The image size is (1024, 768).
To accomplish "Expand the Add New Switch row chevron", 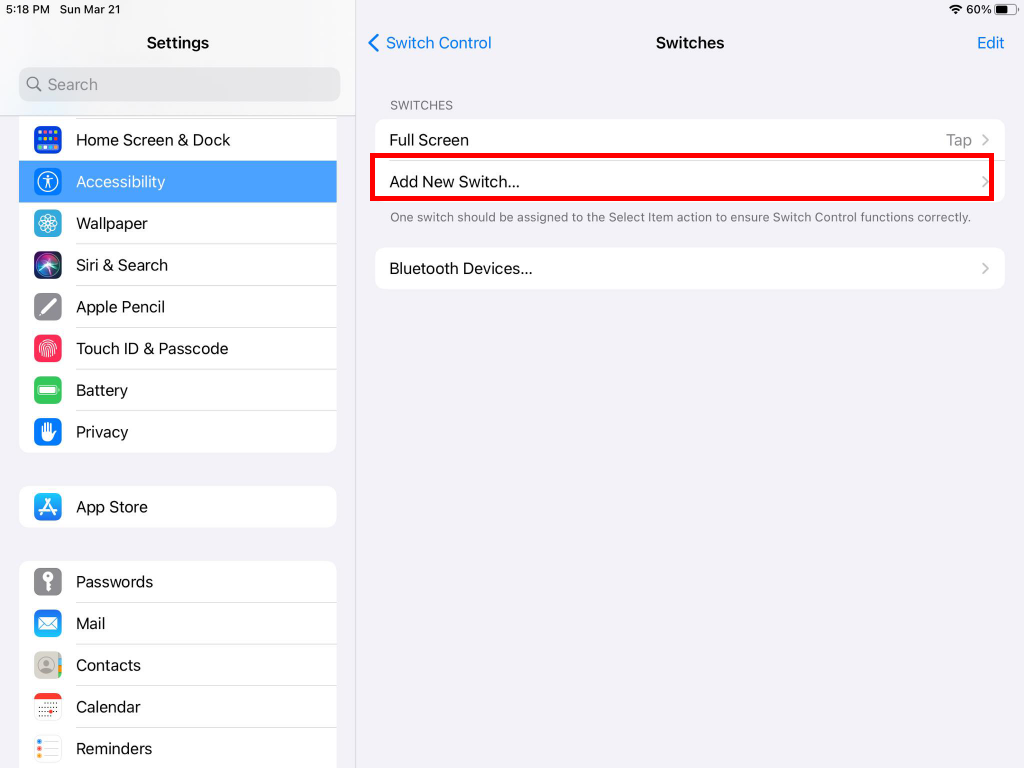I will click(x=985, y=181).
